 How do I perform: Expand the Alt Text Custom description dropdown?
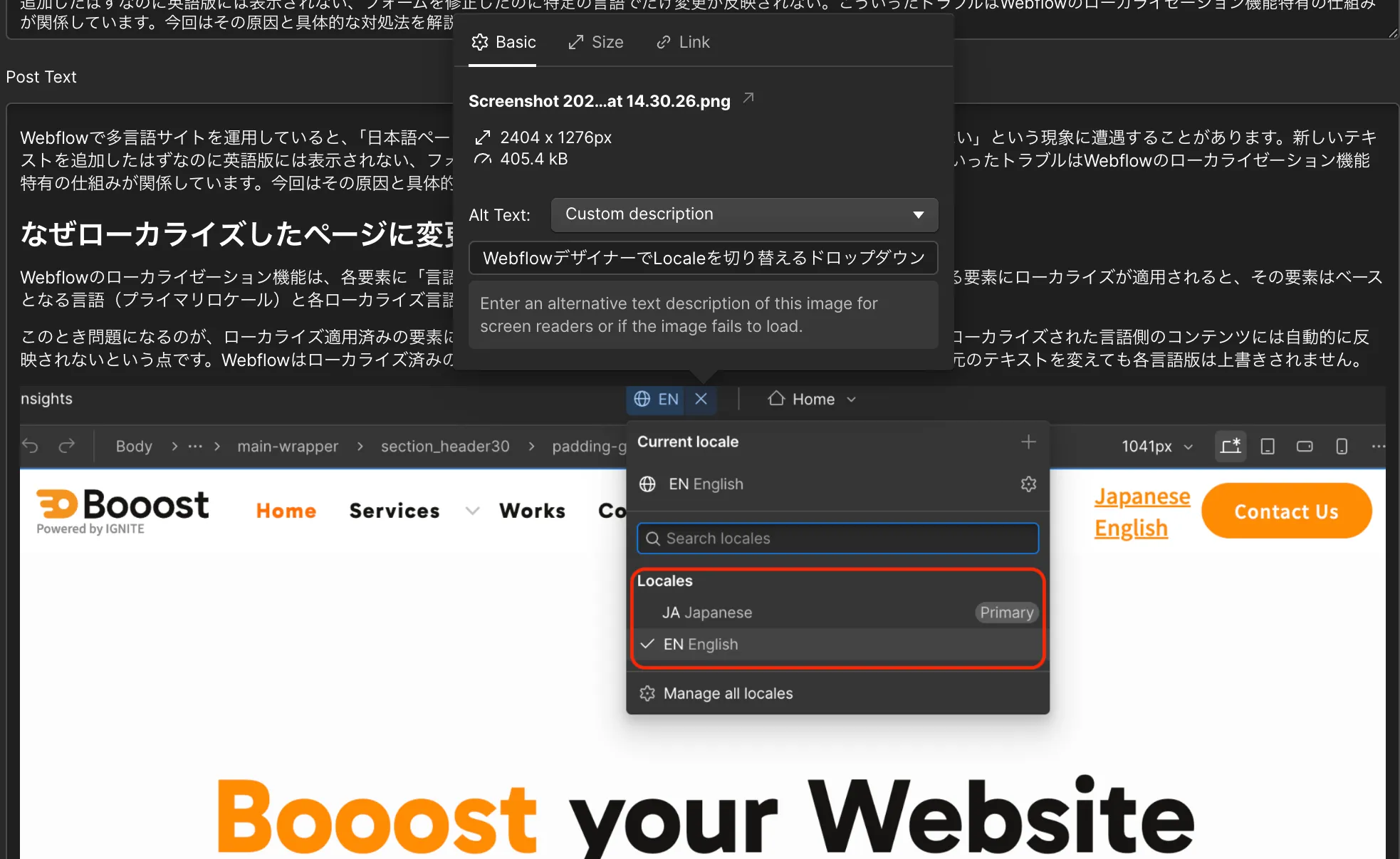tap(744, 214)
